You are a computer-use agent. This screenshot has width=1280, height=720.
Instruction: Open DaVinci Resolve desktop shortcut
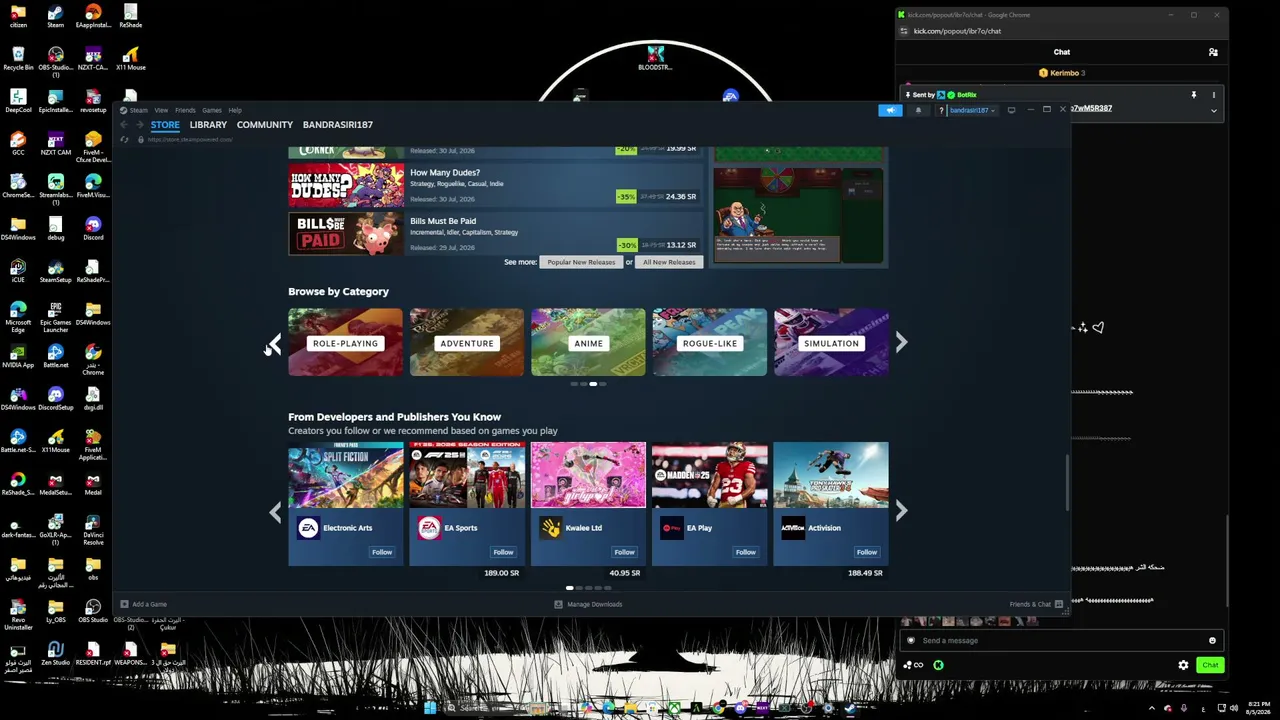[93, 530]
